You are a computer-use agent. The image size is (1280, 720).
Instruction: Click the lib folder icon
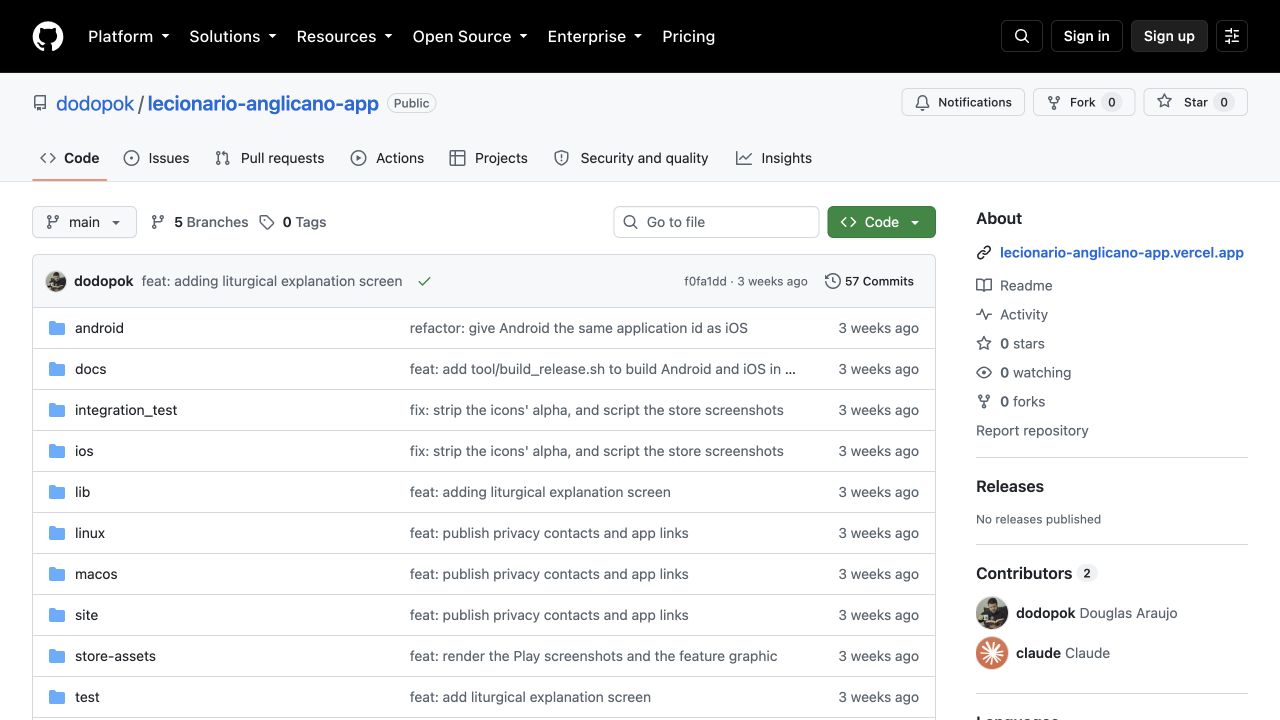(x=57, y=492)
